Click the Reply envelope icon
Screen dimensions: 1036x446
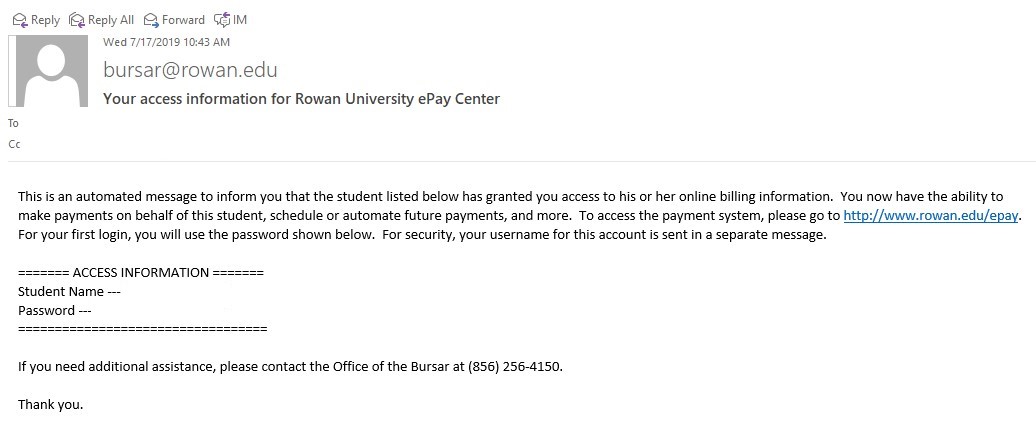click(x=20, y=19)
